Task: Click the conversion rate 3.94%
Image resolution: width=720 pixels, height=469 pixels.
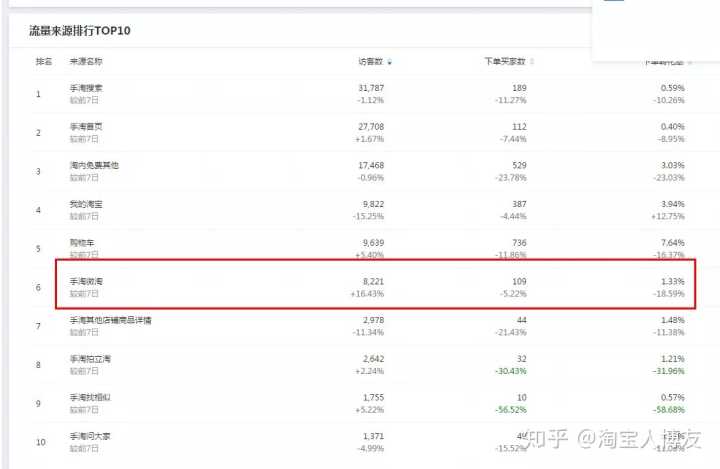Action: 673,204
